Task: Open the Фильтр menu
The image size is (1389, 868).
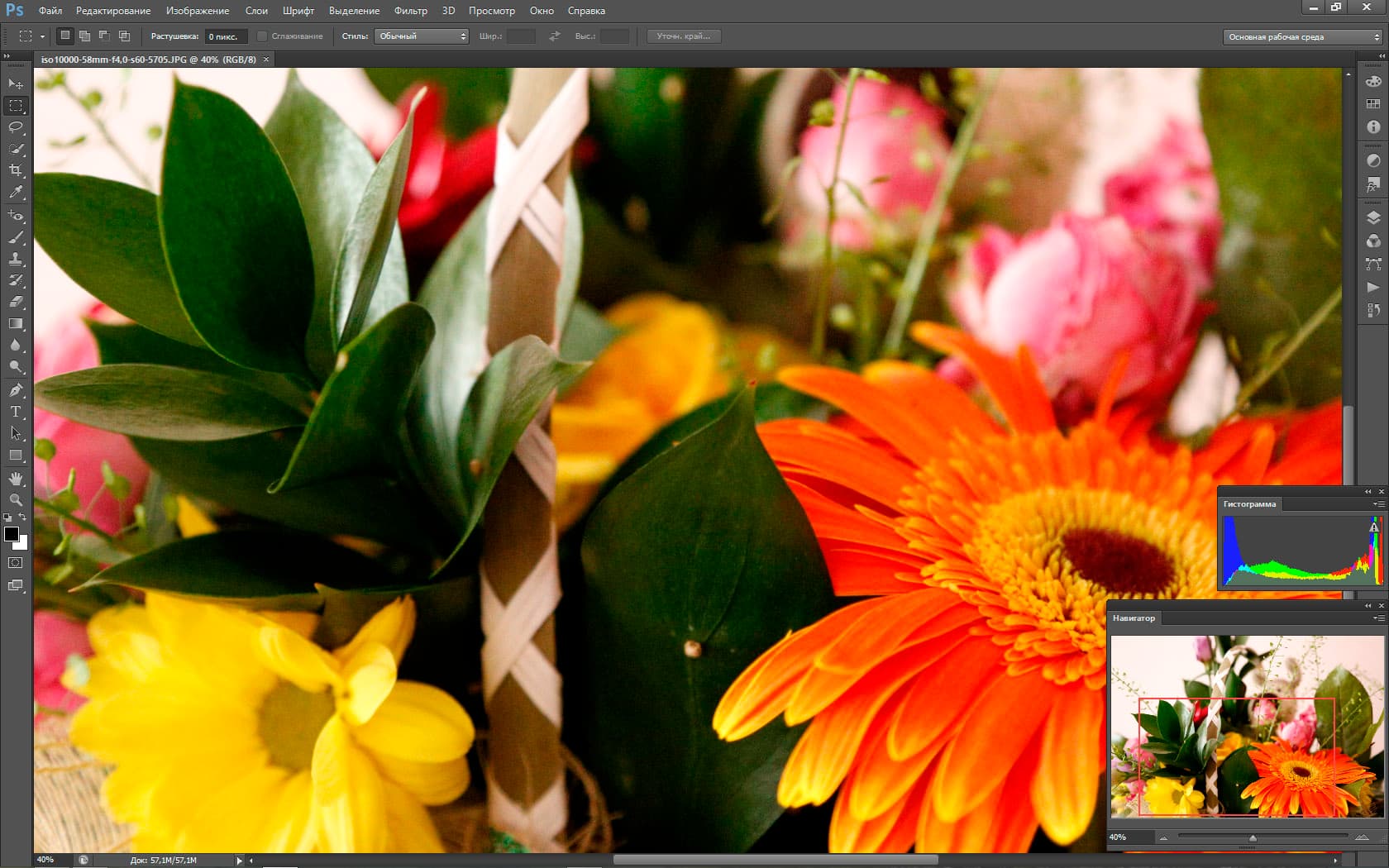Action: tap(410, 11)
